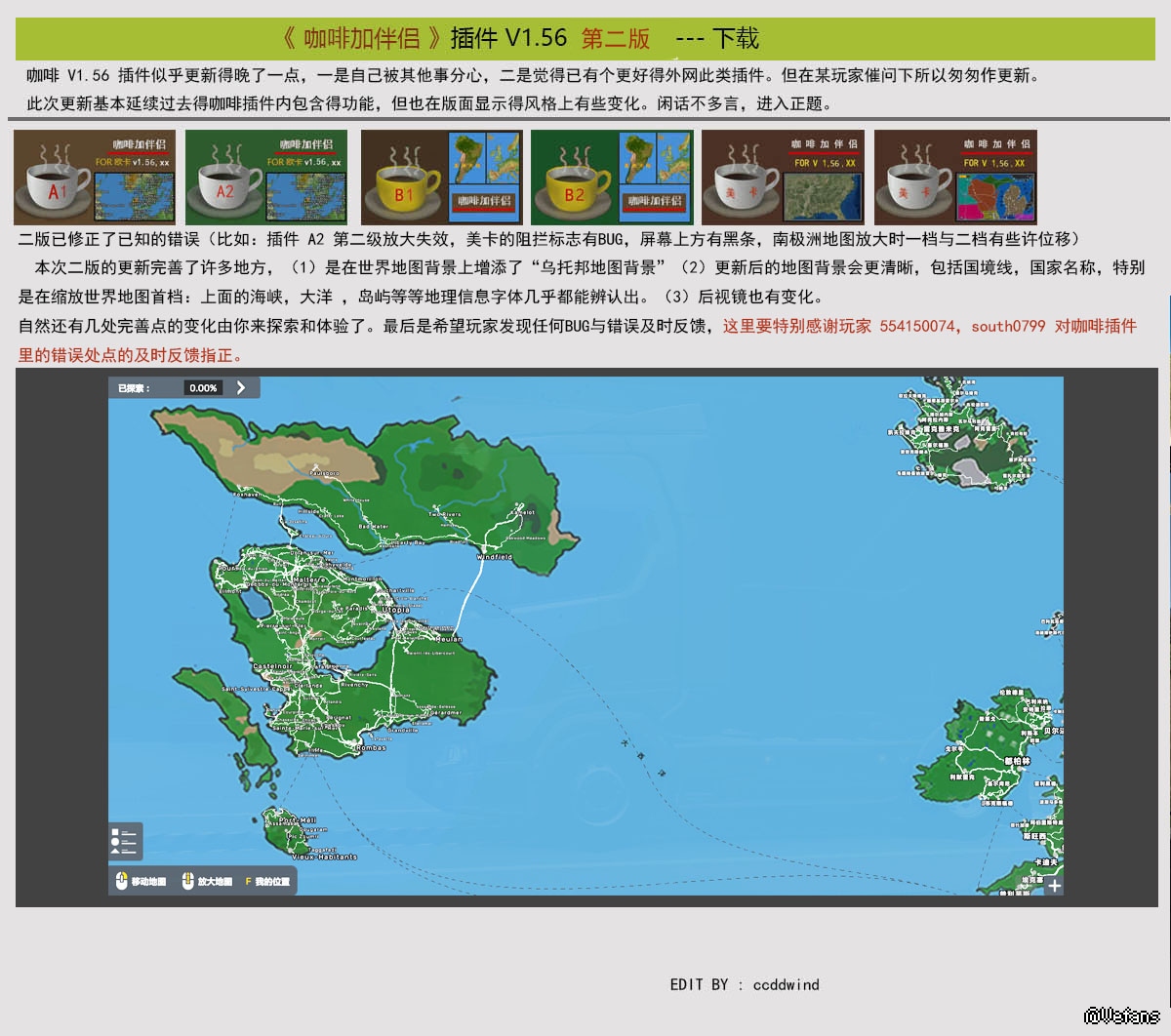The height and width of the screenshot is (1036, 1171).
Task: Click the Rombas city label on map
Action: point(372,748)
